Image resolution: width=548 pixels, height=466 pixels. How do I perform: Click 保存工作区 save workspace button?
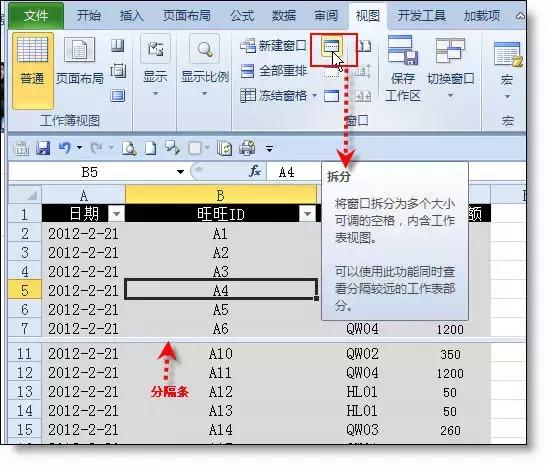402,69
